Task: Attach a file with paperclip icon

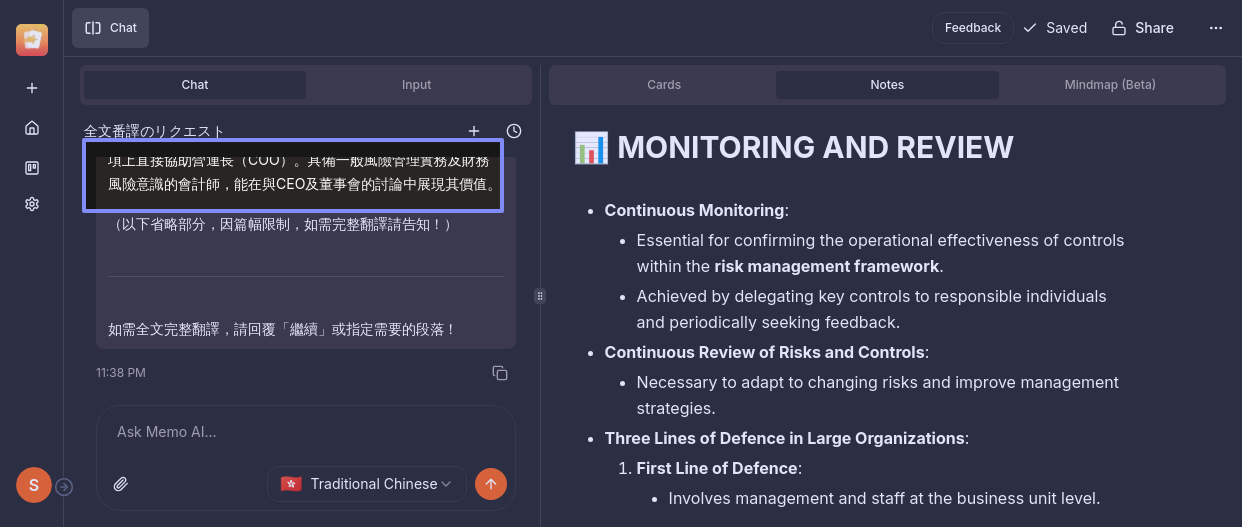Action: tap(121, 484)
